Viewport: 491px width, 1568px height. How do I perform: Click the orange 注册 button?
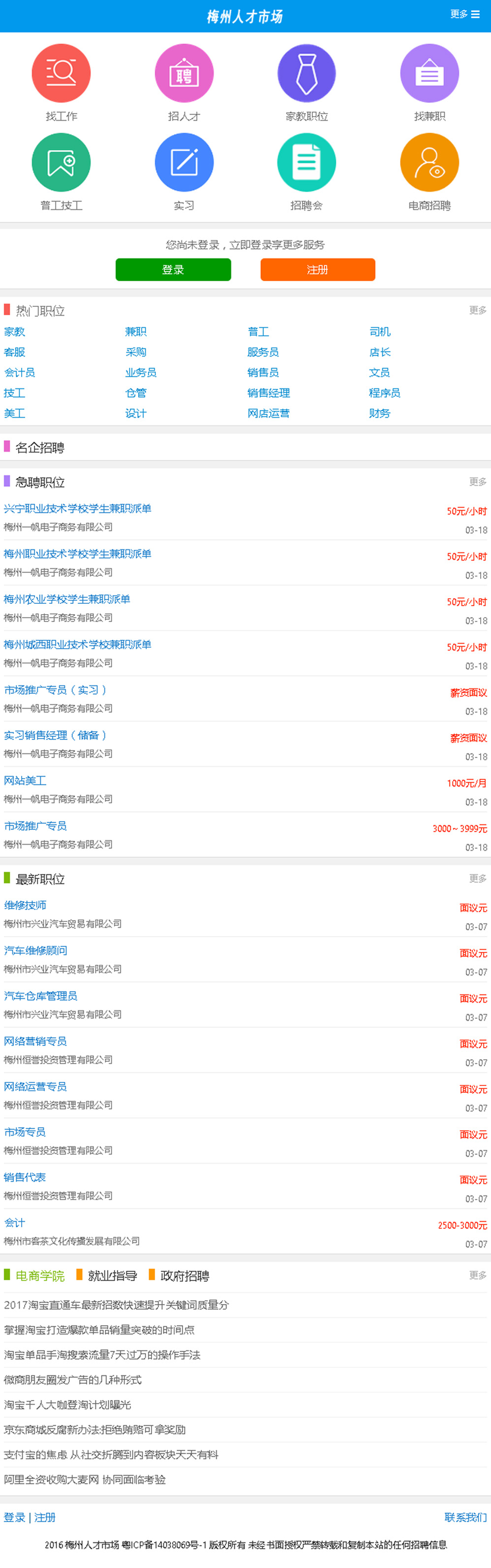click(x=318, y=270)
